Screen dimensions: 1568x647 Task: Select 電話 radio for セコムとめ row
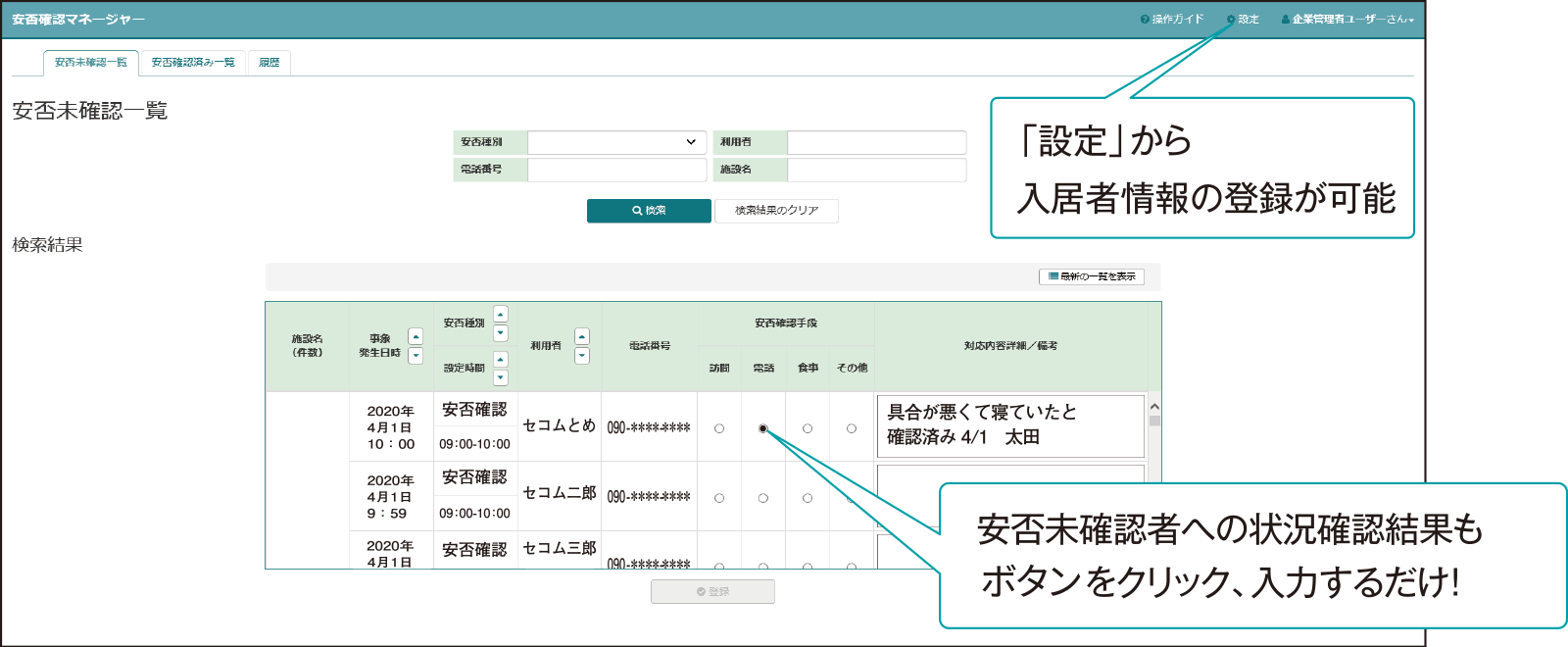[763, 428]
